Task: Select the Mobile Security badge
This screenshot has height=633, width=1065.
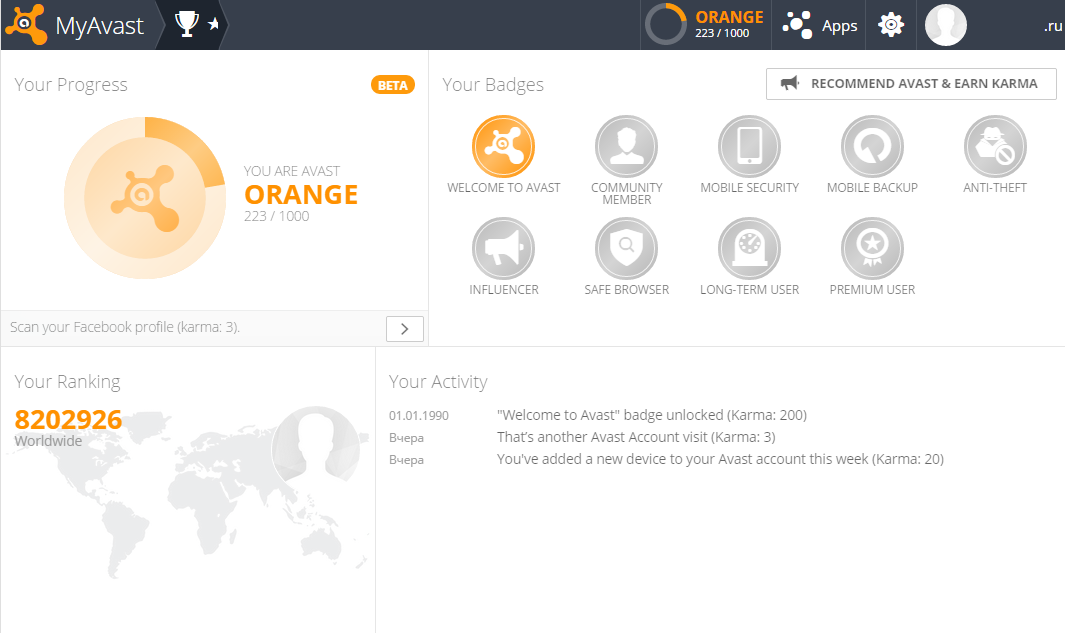Action: tap(749, 147)
